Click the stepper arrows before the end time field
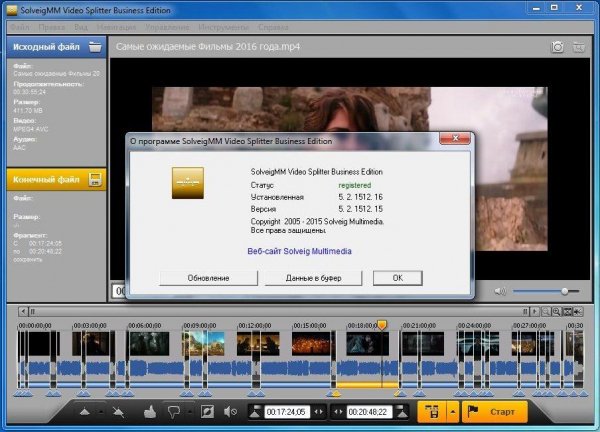The width and height of the screenshot is (600, 432). pyautogui.click(x=338, y=412)
